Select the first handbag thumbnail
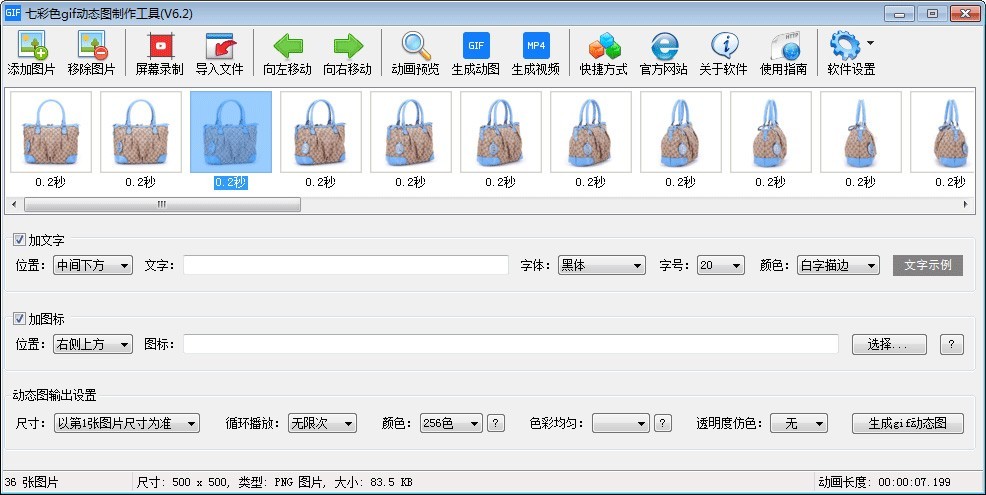The image size is (986, 495). (x=51, y=131)
